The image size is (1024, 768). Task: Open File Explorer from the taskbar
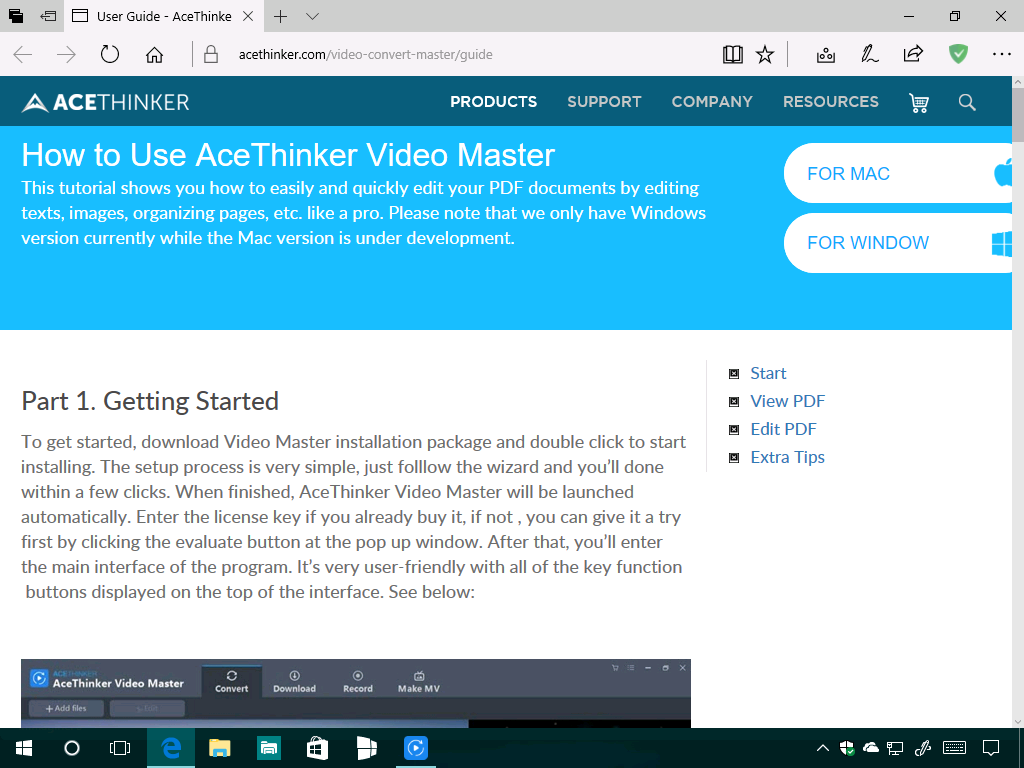point(219,748)
